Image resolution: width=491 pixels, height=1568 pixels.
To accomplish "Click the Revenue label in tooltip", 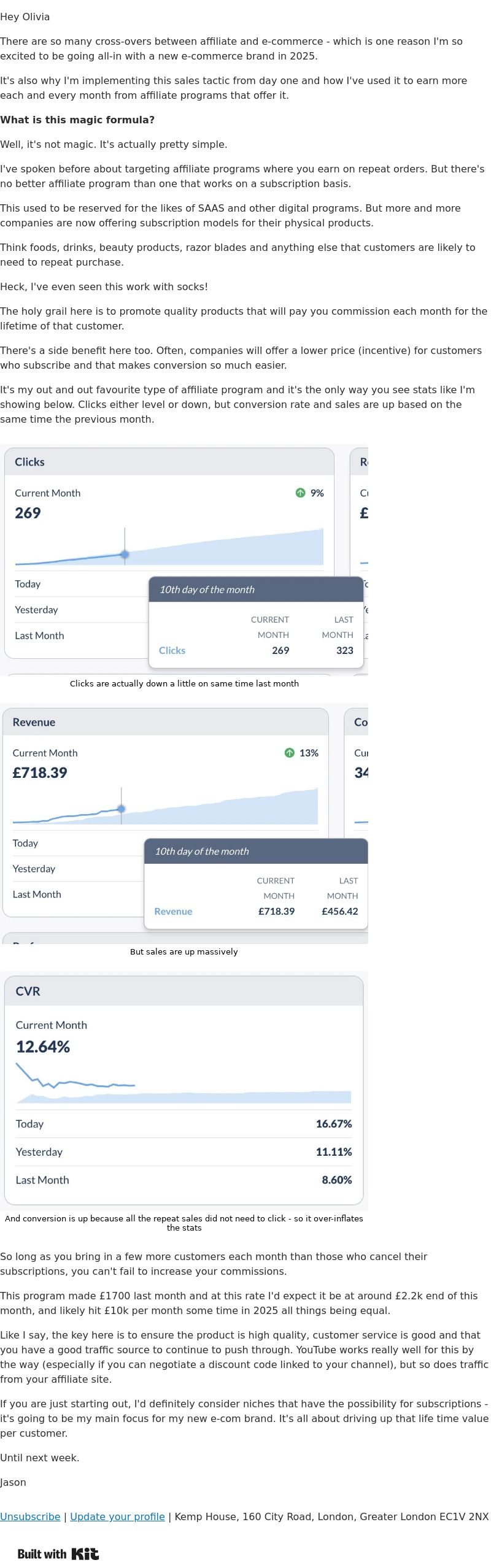I will point(173,911).
